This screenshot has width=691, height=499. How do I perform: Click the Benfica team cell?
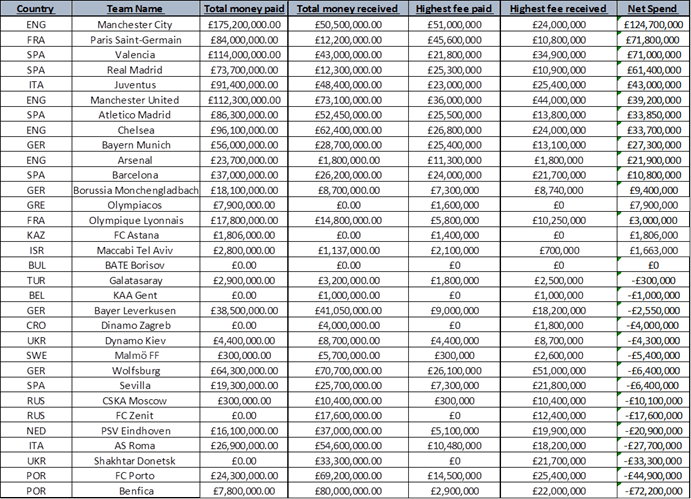pos(135,491)
